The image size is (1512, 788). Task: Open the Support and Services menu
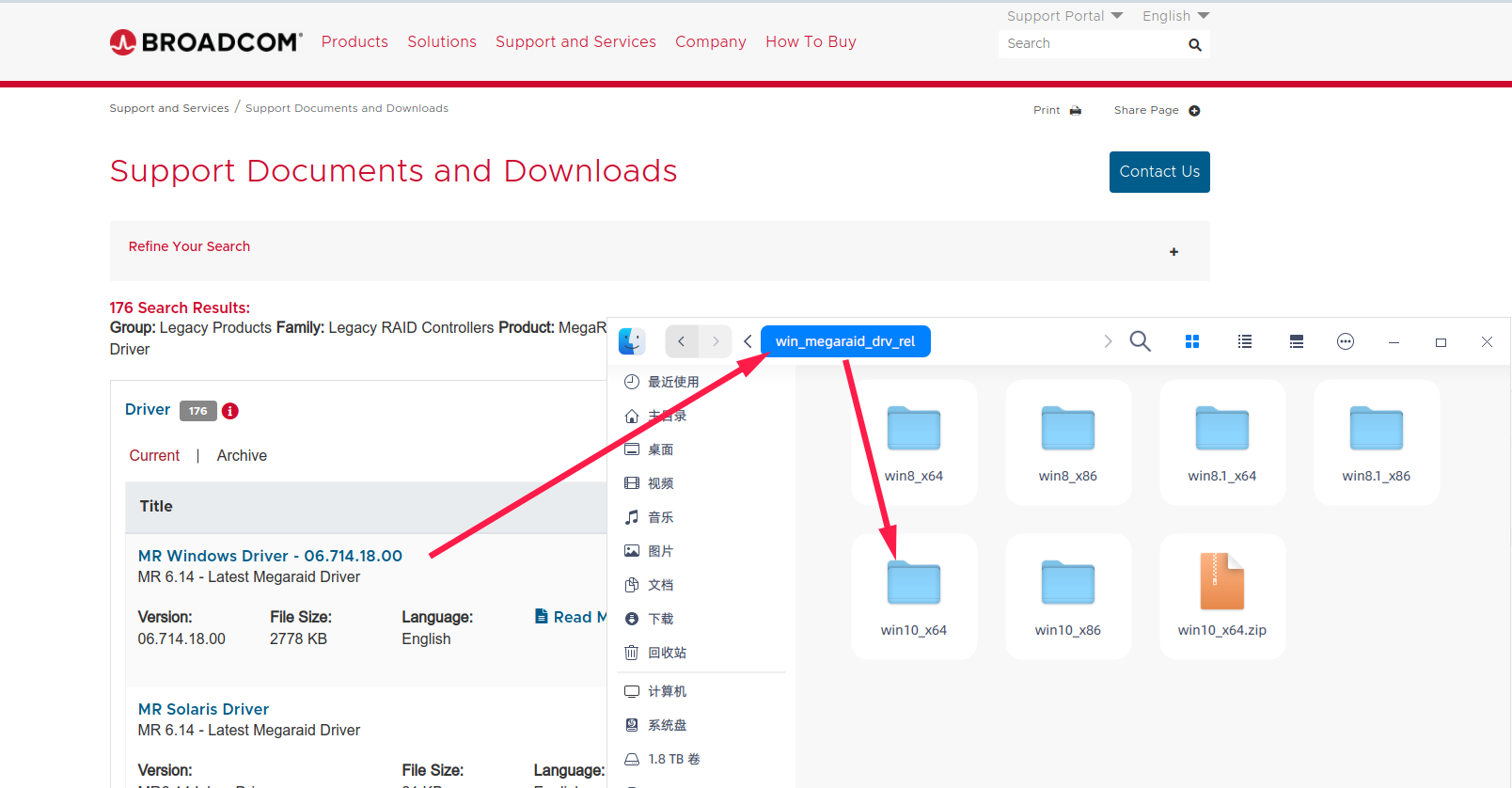pos(575,41)
